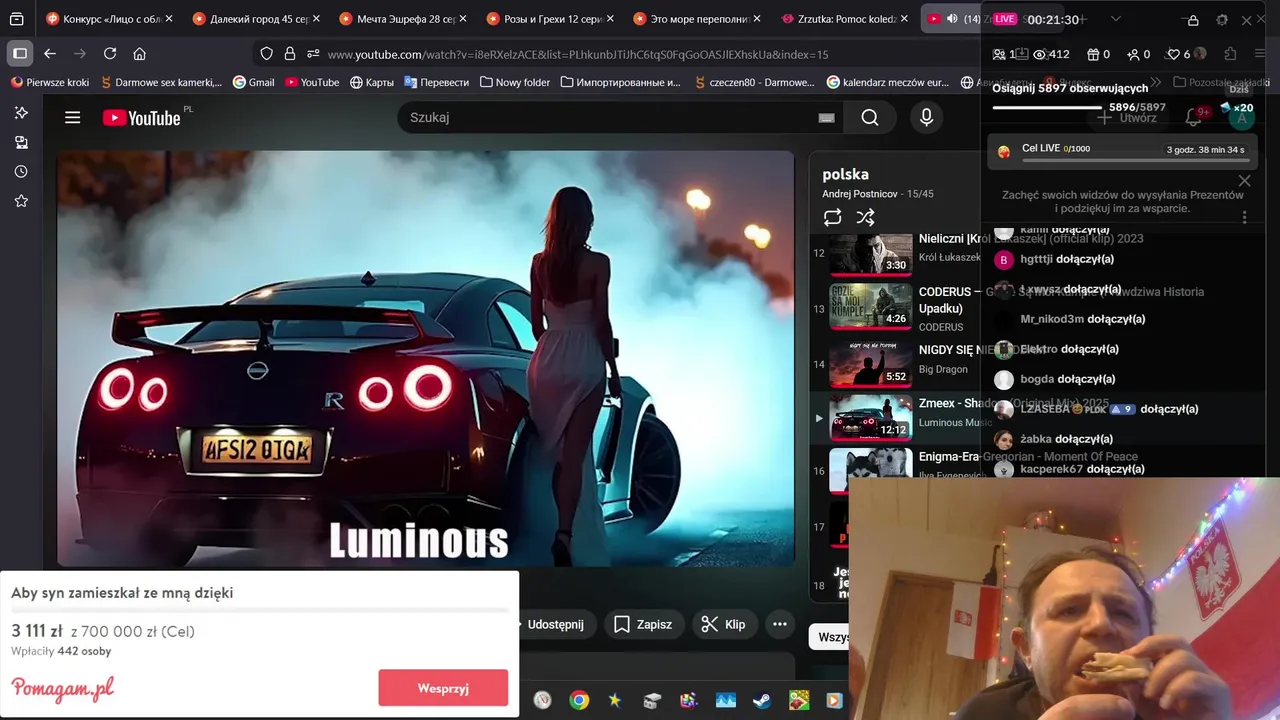
Task: Open the Pierwsze kroki bookmark
Action: click(49, 82)
